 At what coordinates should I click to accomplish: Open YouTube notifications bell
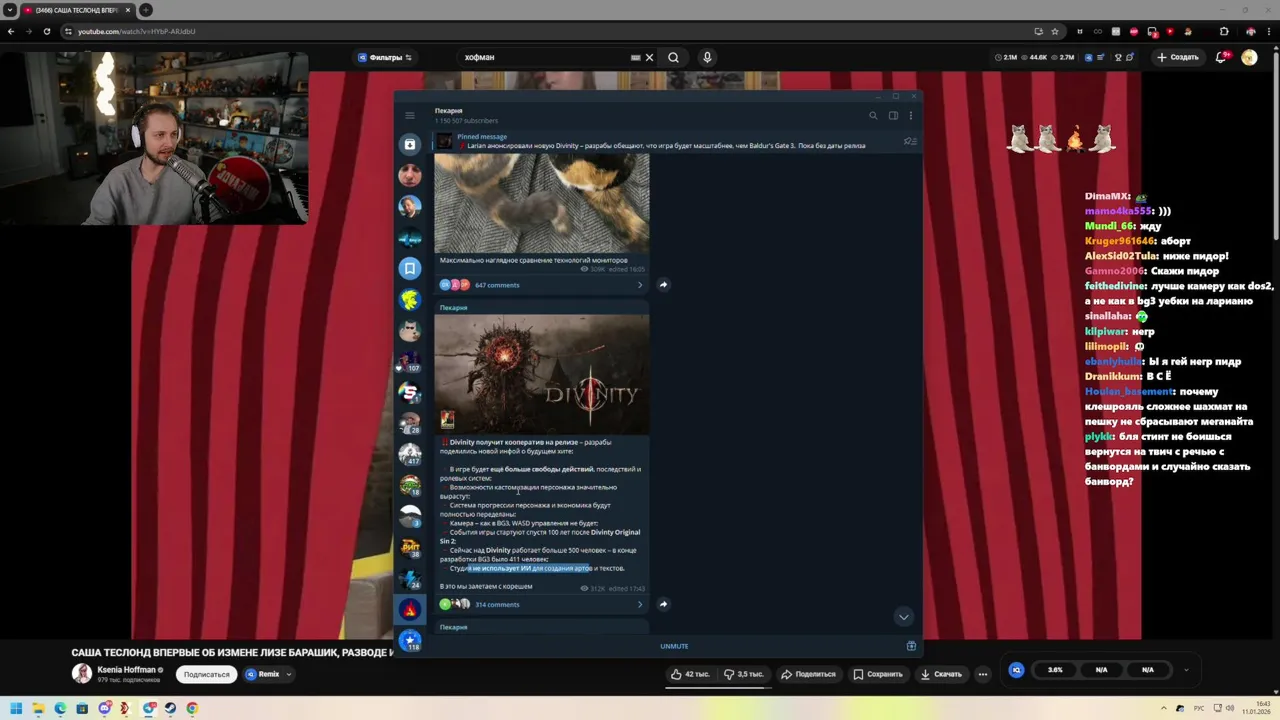click(1221, 57)
